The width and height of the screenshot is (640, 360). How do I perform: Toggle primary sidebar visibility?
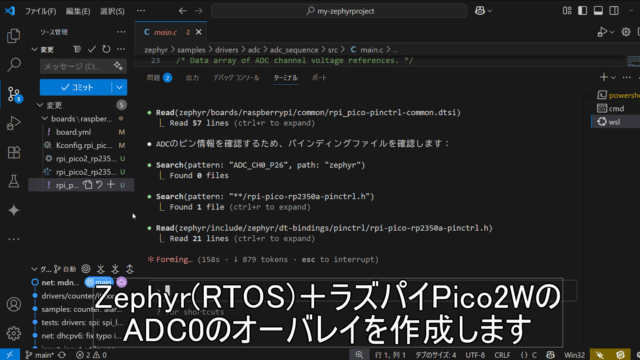pyautogui.click(x=582, y=11)
